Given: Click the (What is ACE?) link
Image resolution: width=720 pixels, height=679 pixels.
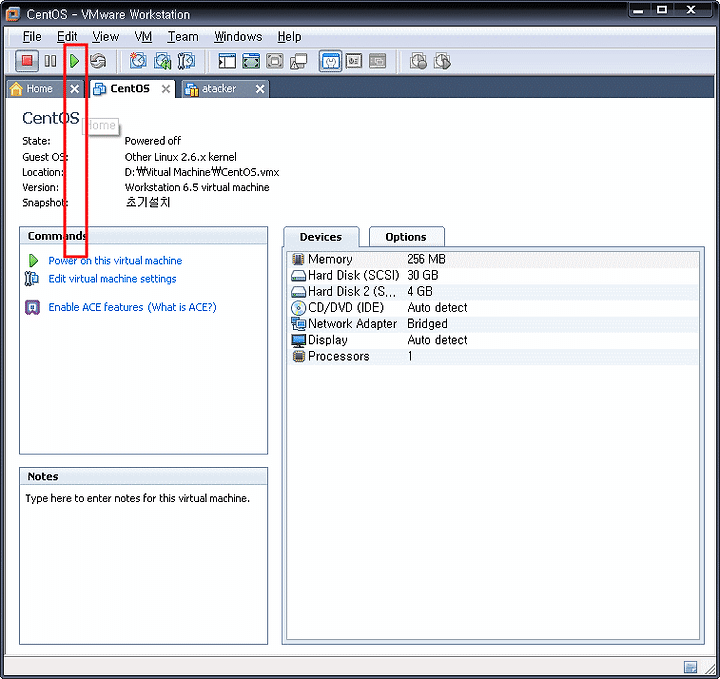Looking at the screenshot, I should 182,307.
